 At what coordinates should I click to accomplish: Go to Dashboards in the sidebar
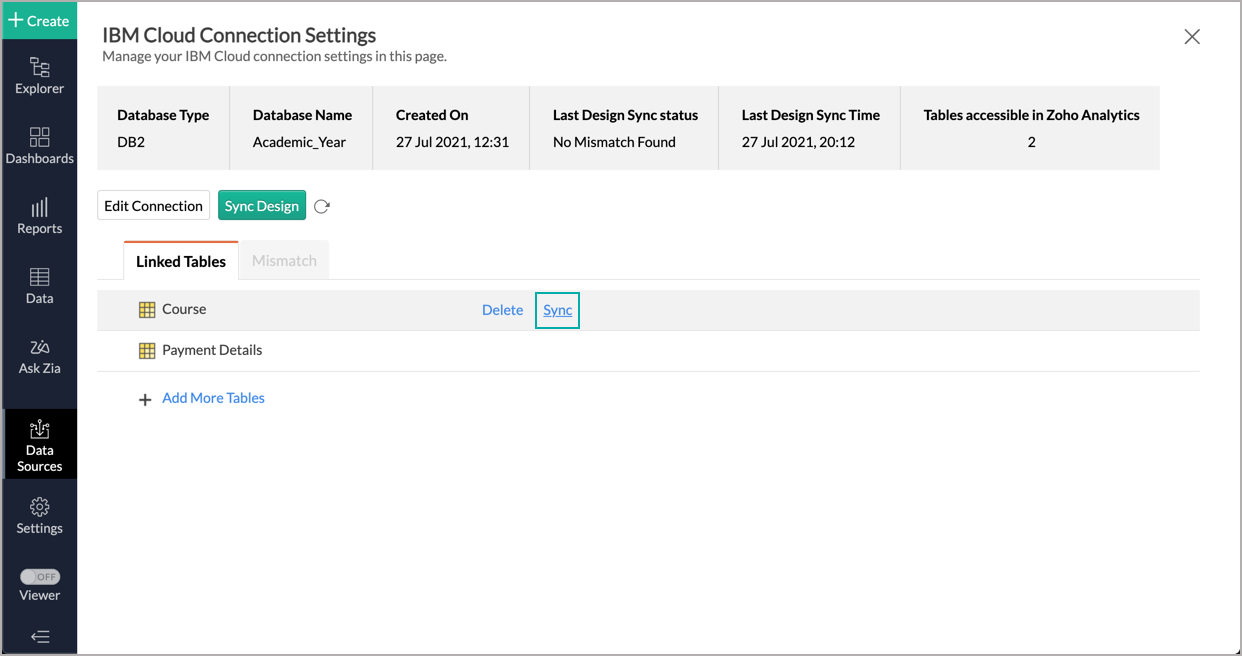pyautogui.click(x=39, y=146)
